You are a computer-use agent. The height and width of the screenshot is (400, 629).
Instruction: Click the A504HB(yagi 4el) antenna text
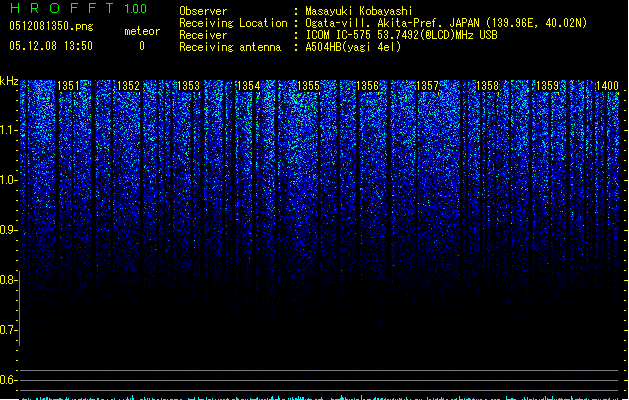click(353, 47)
